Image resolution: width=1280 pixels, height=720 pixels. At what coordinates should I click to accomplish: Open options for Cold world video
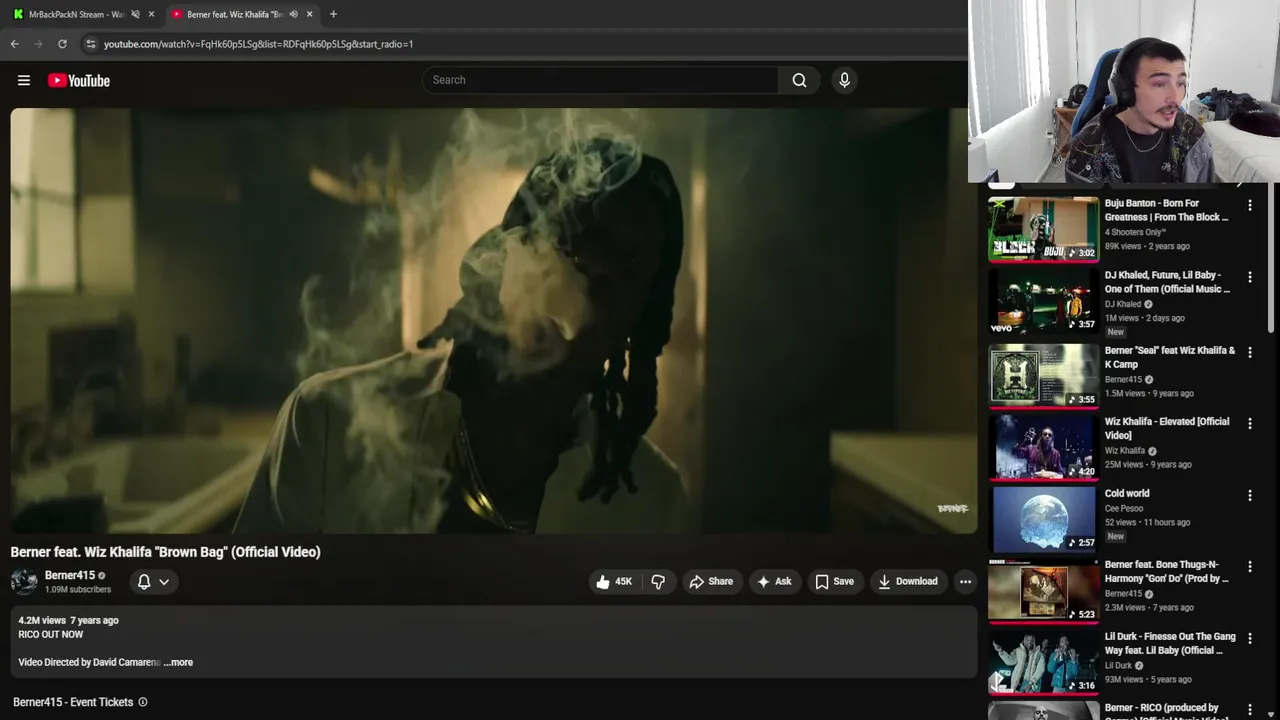click(x=1249, y=495)
